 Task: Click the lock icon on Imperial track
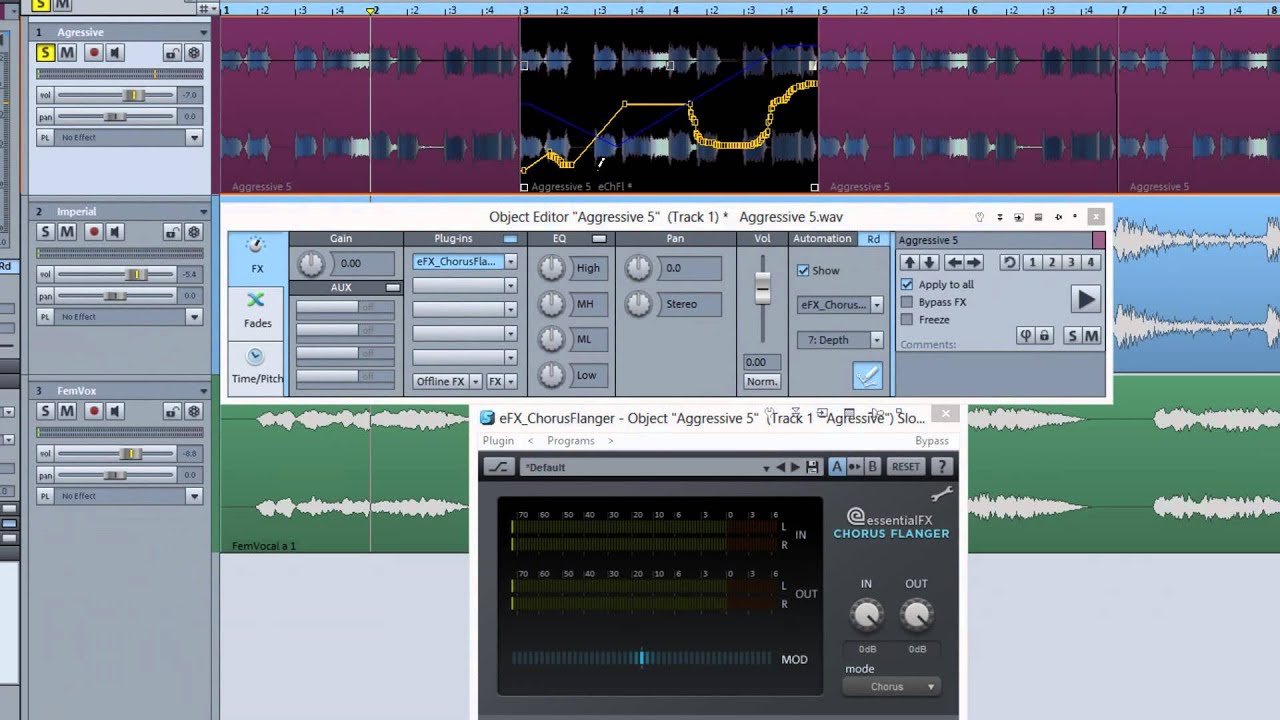click(172, 232)
